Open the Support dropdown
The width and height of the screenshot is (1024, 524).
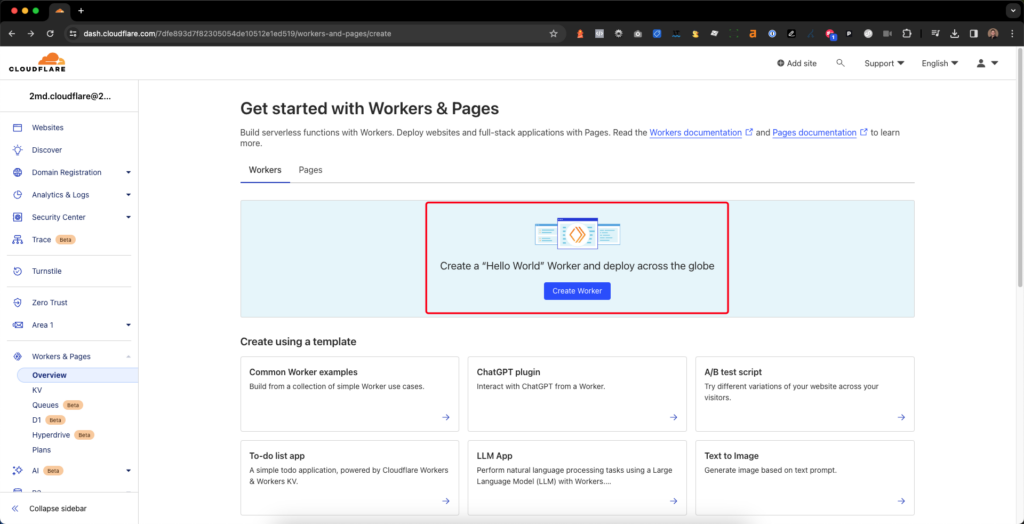(884, 63)
